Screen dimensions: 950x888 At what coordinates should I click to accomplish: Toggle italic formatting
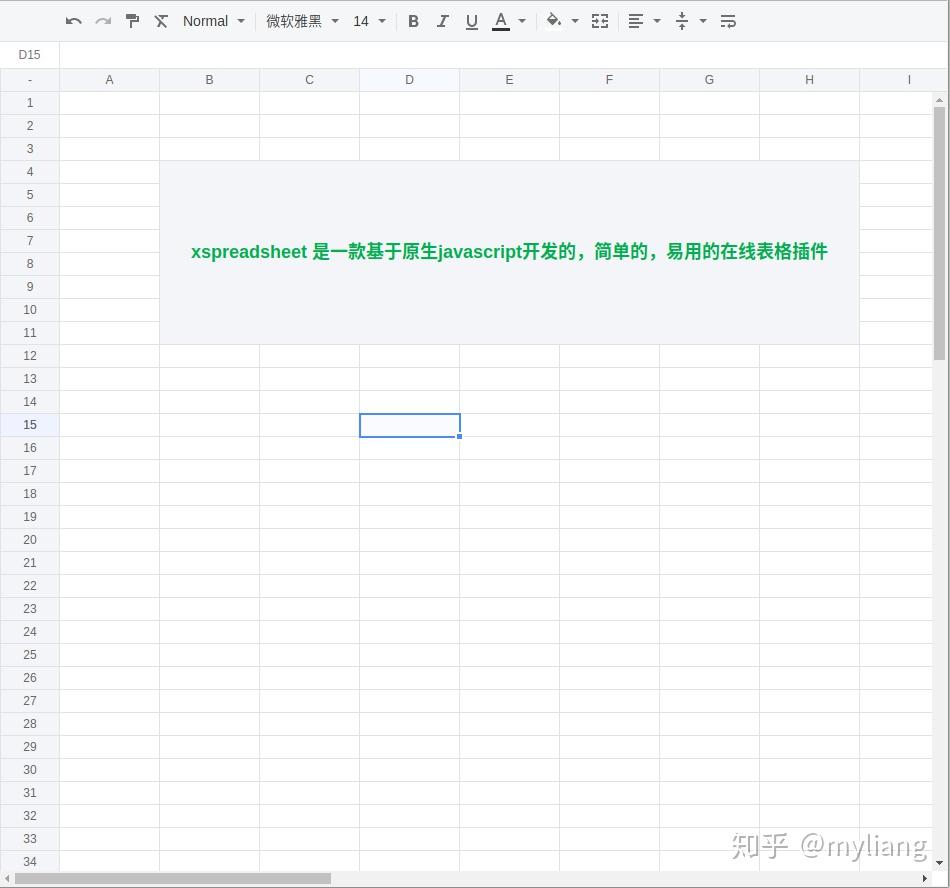click(x=442, y=20)
